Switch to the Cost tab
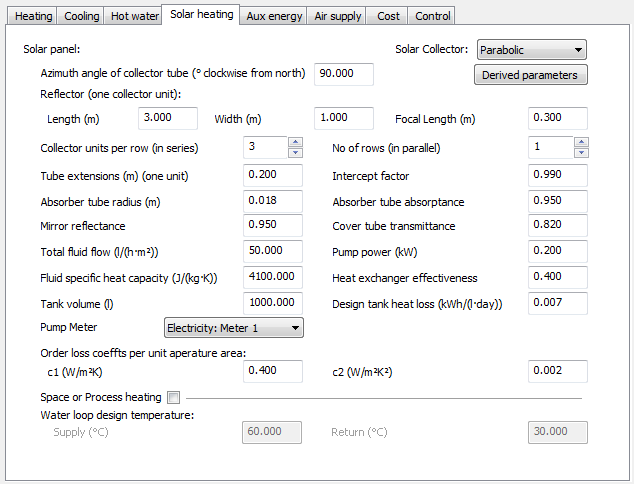This screenshot has width=634, height=484. 388,16
